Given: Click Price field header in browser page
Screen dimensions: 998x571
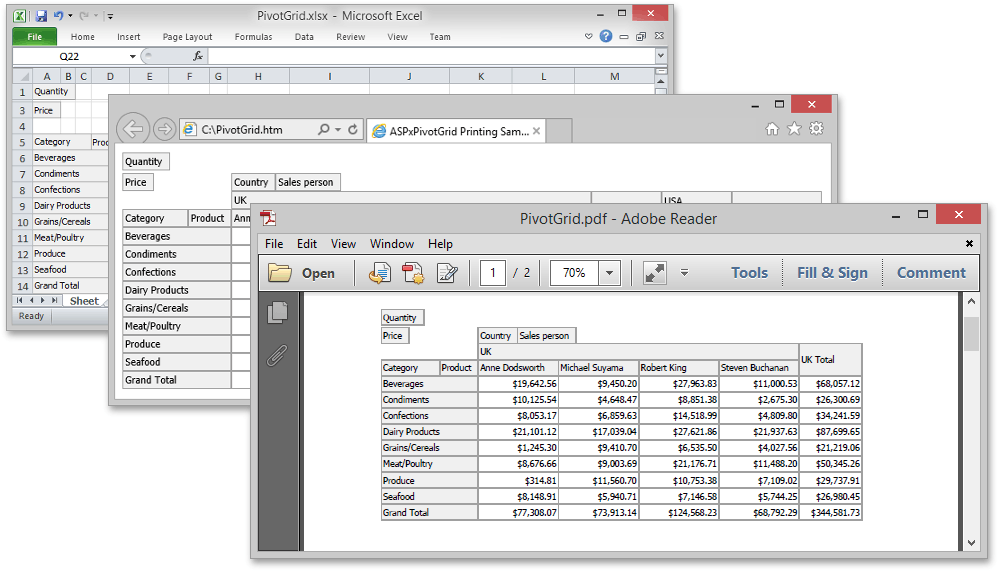Looking at the screenshot, I should [137, 182].
